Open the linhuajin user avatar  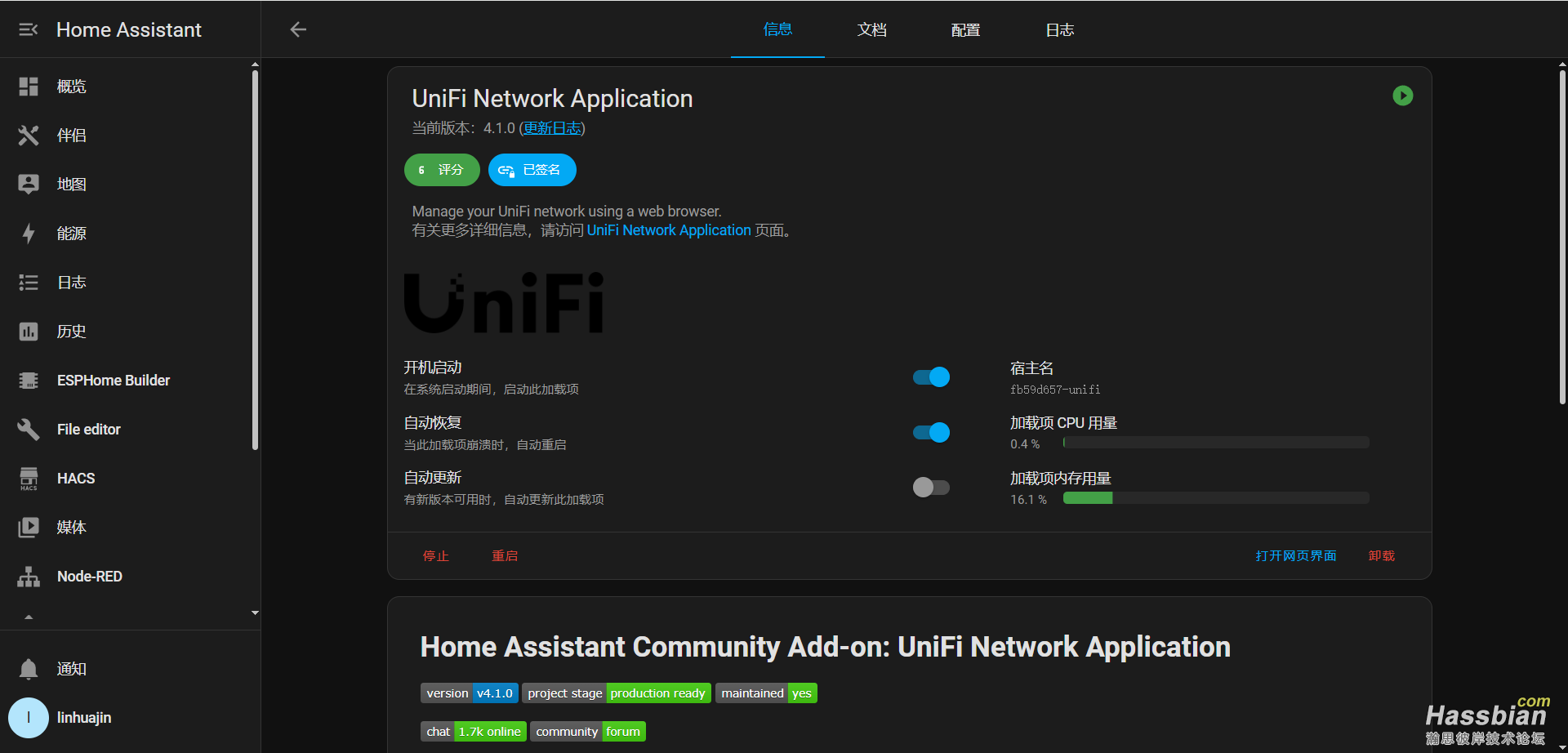click(x=29, y=718)
